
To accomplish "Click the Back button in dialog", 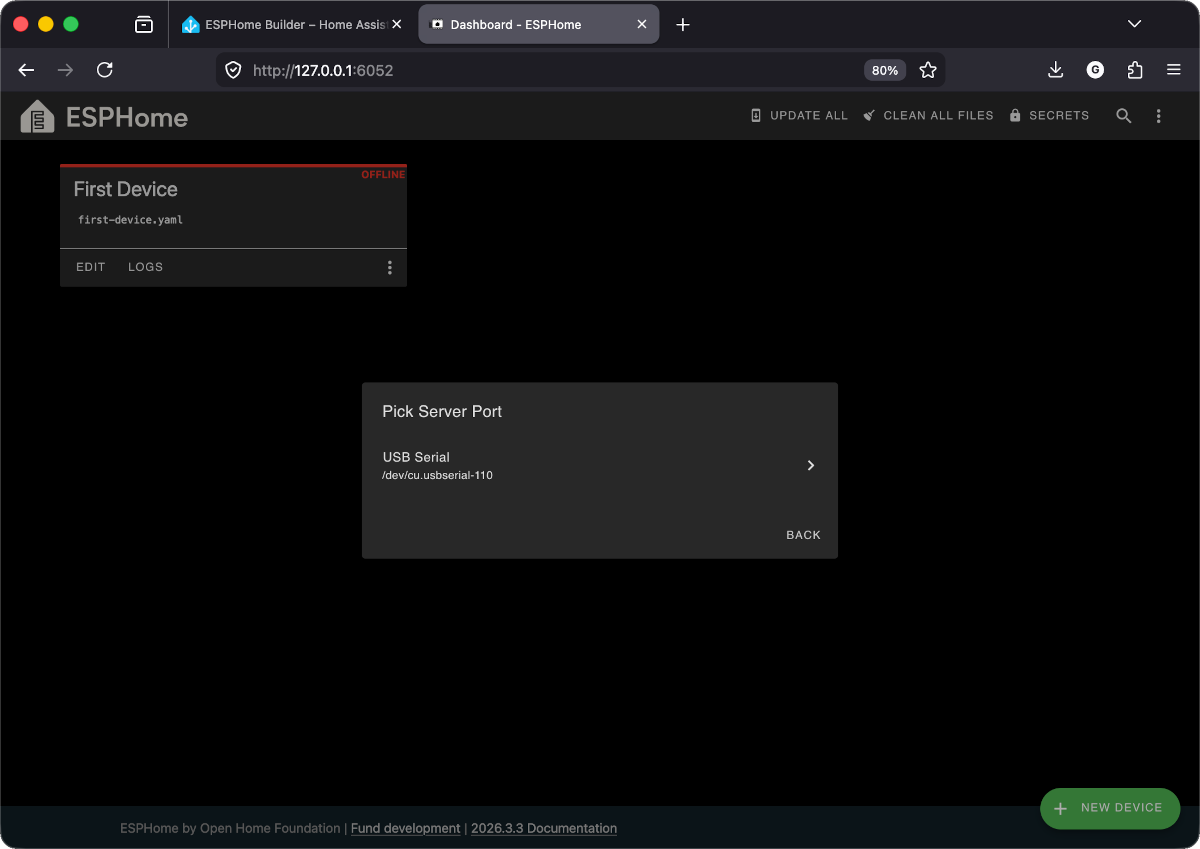I will [x=803, y=535].
